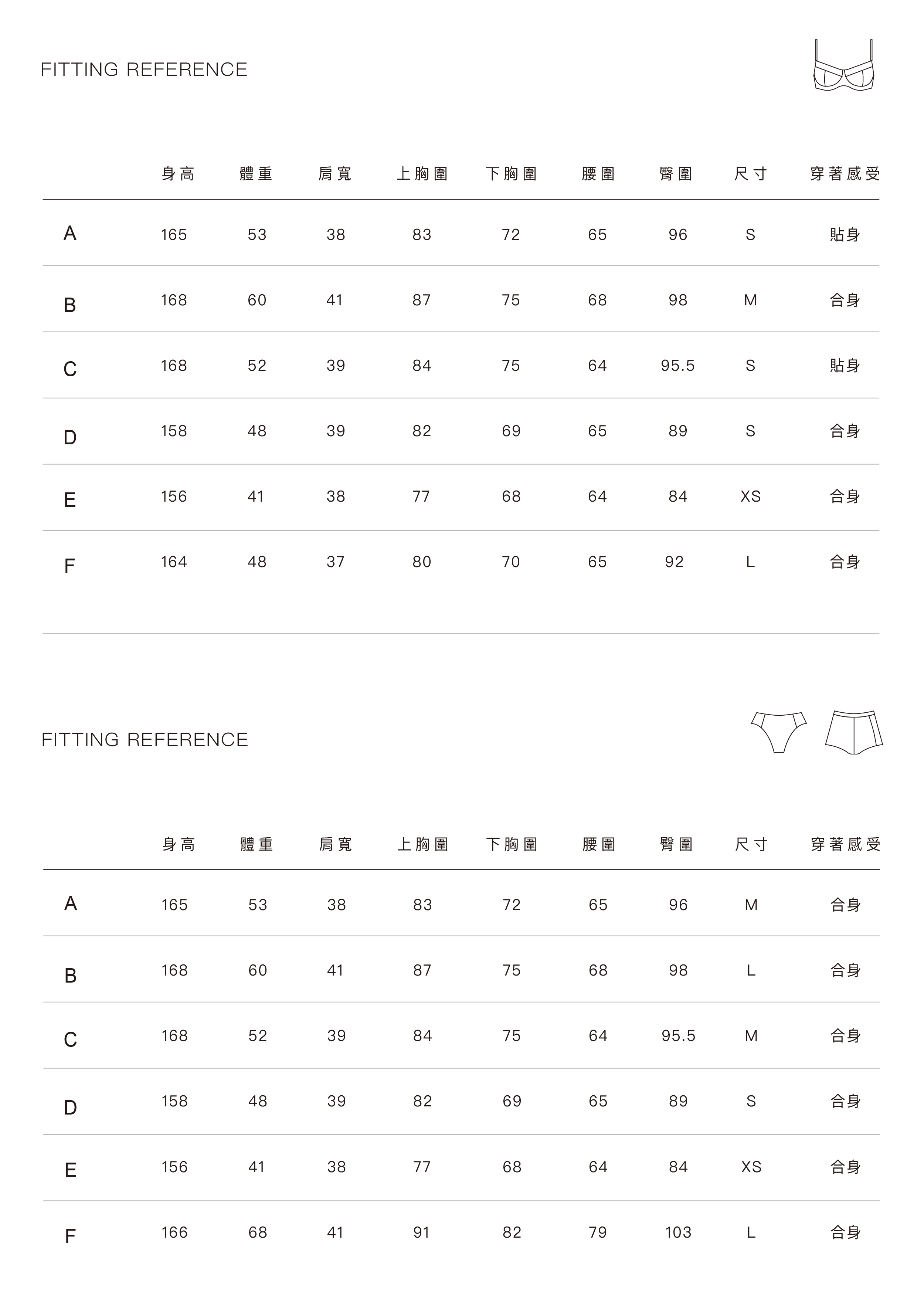Click the bra illustration icon

[844, 66]
